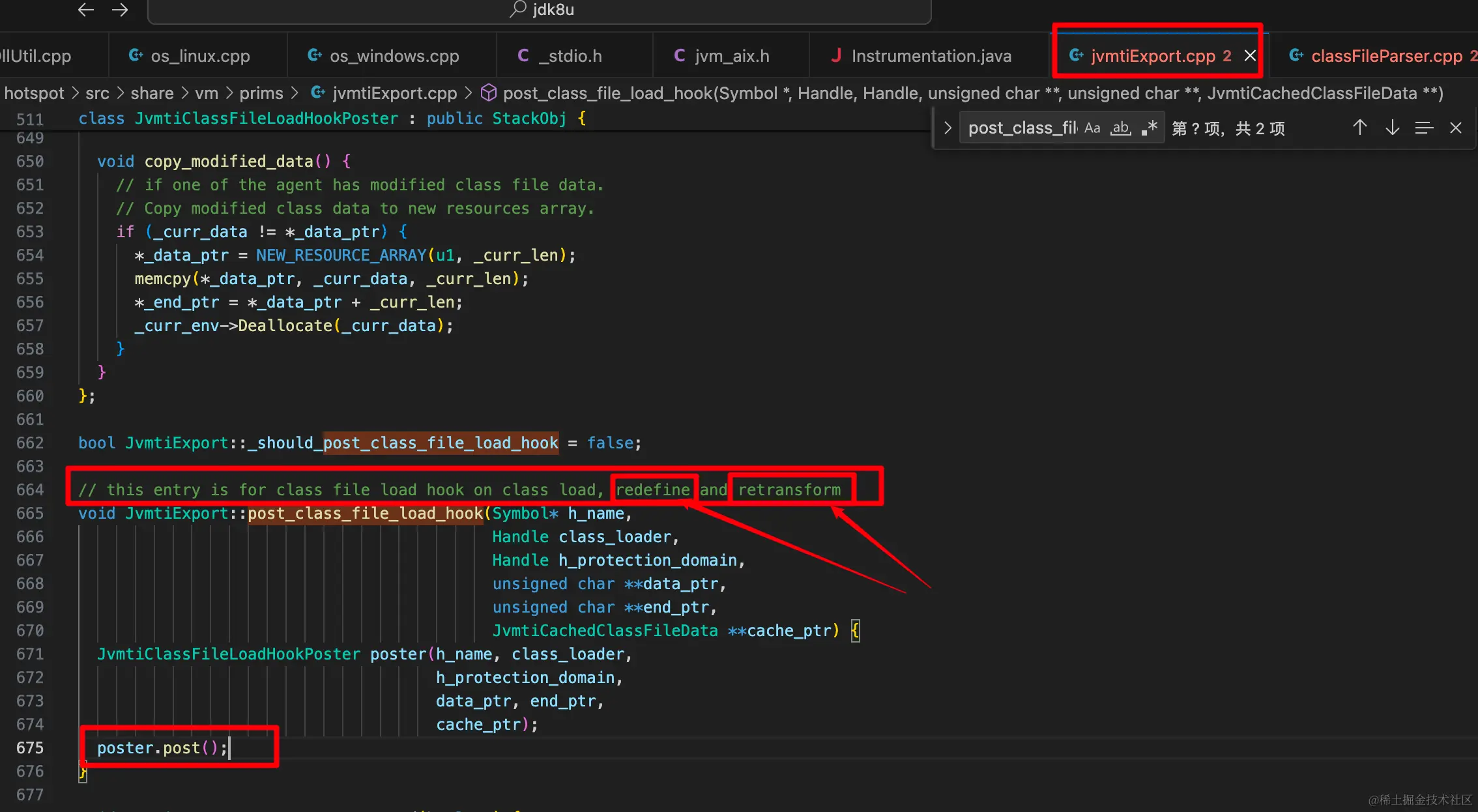Screen dimensions: 1478x812
Task: Close the jvmtiExport.cpp tab
Action: 1250,56
